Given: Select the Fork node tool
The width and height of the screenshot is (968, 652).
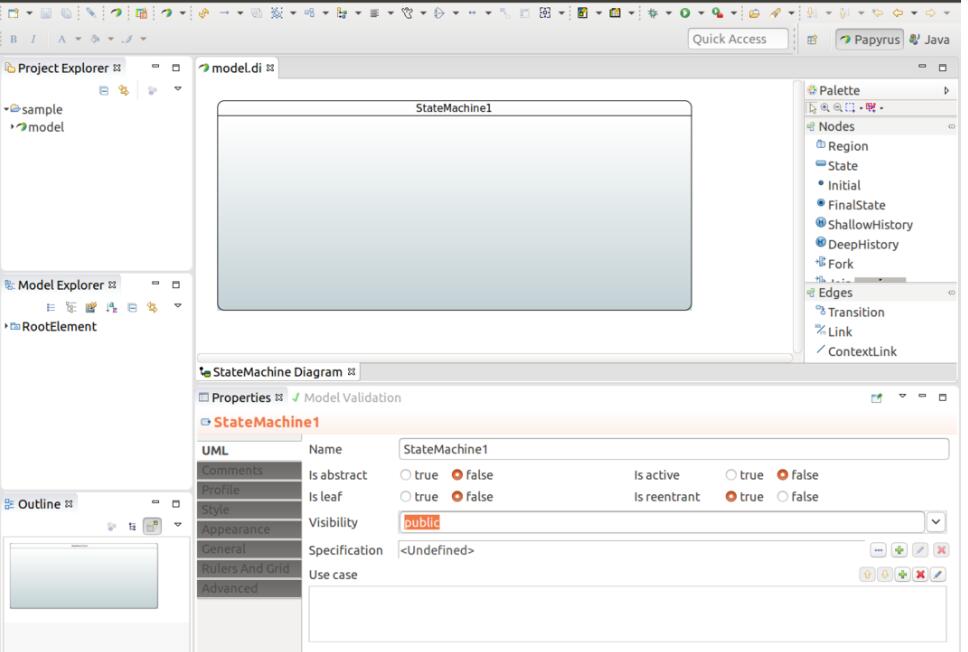Looking at the screenshot, I should click(839, 264).
